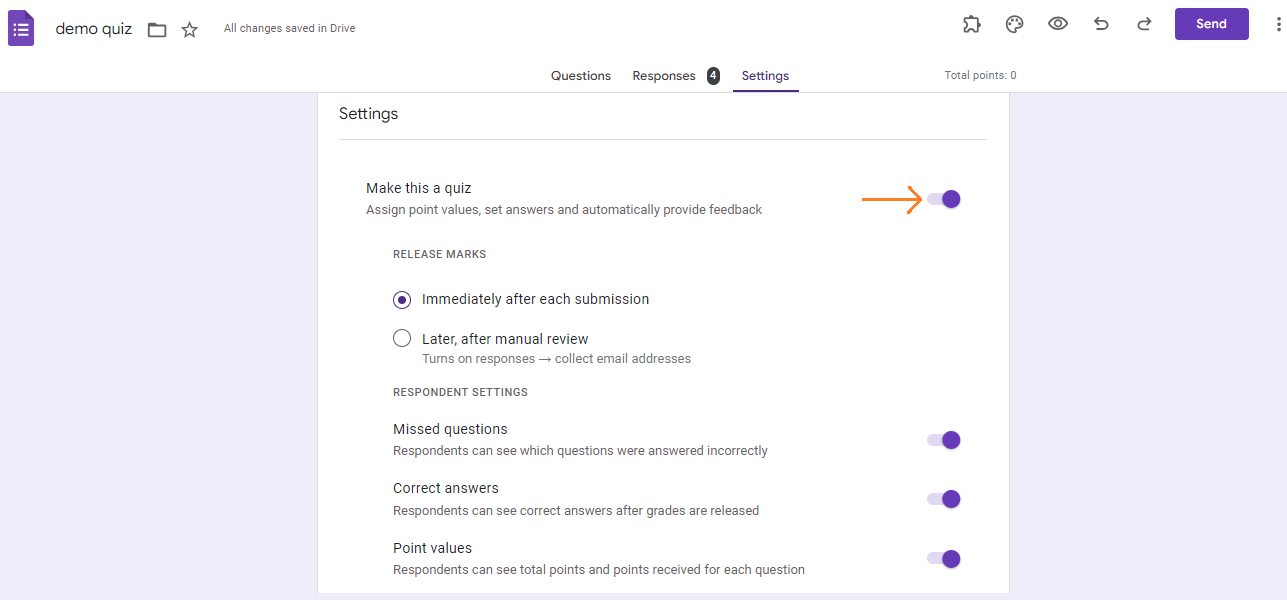The image size is (1287, 600).
Task: Click the Undo arrow icon
Action: (1101, 24)
